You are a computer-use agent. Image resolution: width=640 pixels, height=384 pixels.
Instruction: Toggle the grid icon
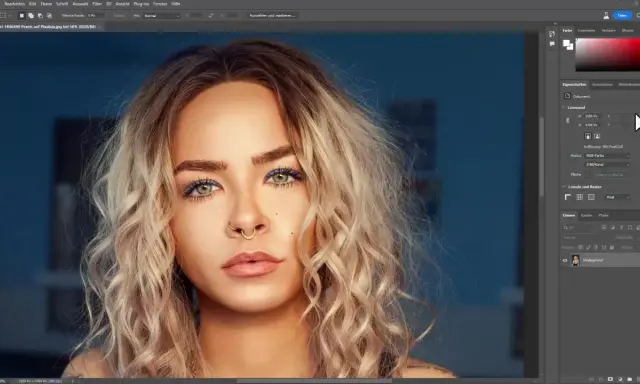coord(579,197)
